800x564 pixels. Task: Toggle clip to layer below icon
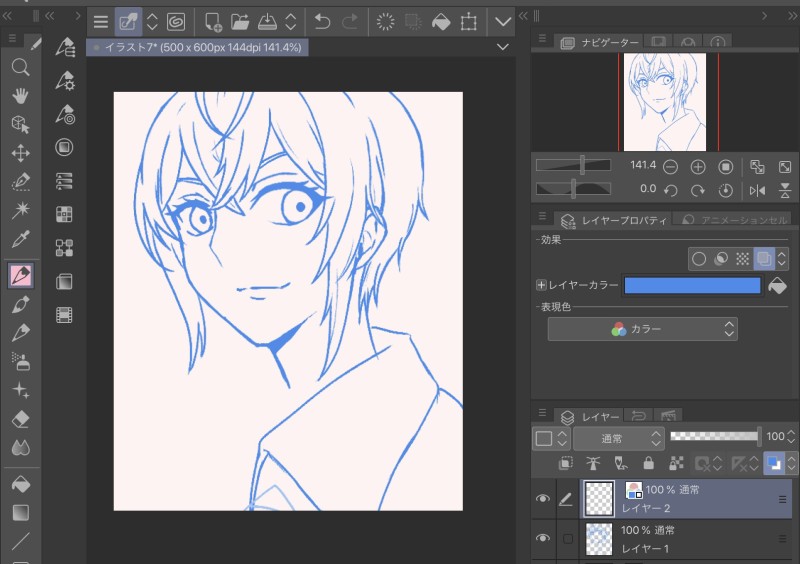(x=565, y=463)
